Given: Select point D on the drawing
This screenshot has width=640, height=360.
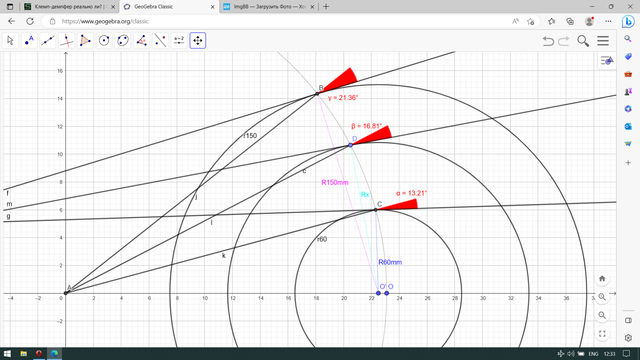Looking at the screenshot, I should [x=350, y=145].
